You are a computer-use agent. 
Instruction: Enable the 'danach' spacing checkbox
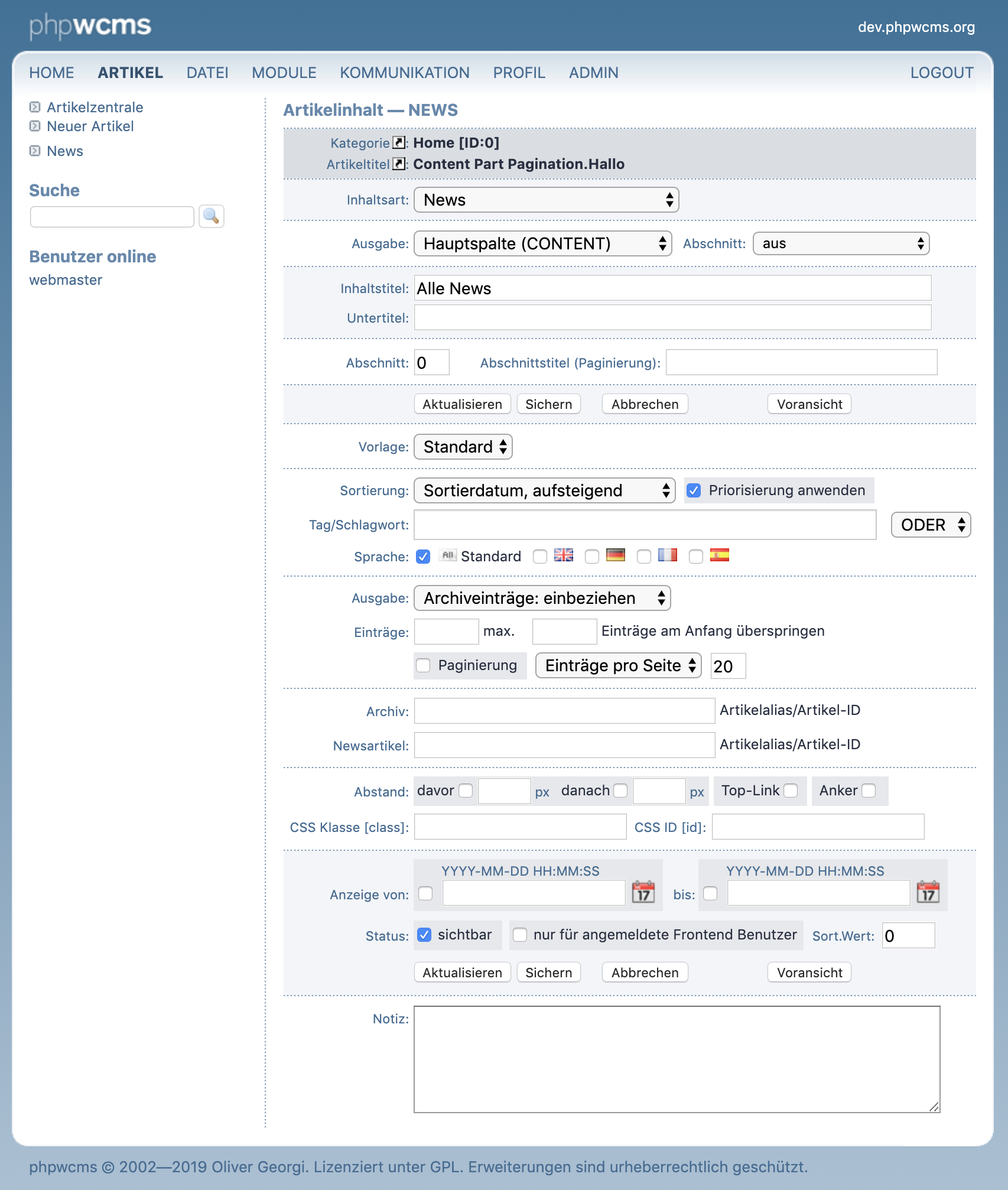coord(620,791)
